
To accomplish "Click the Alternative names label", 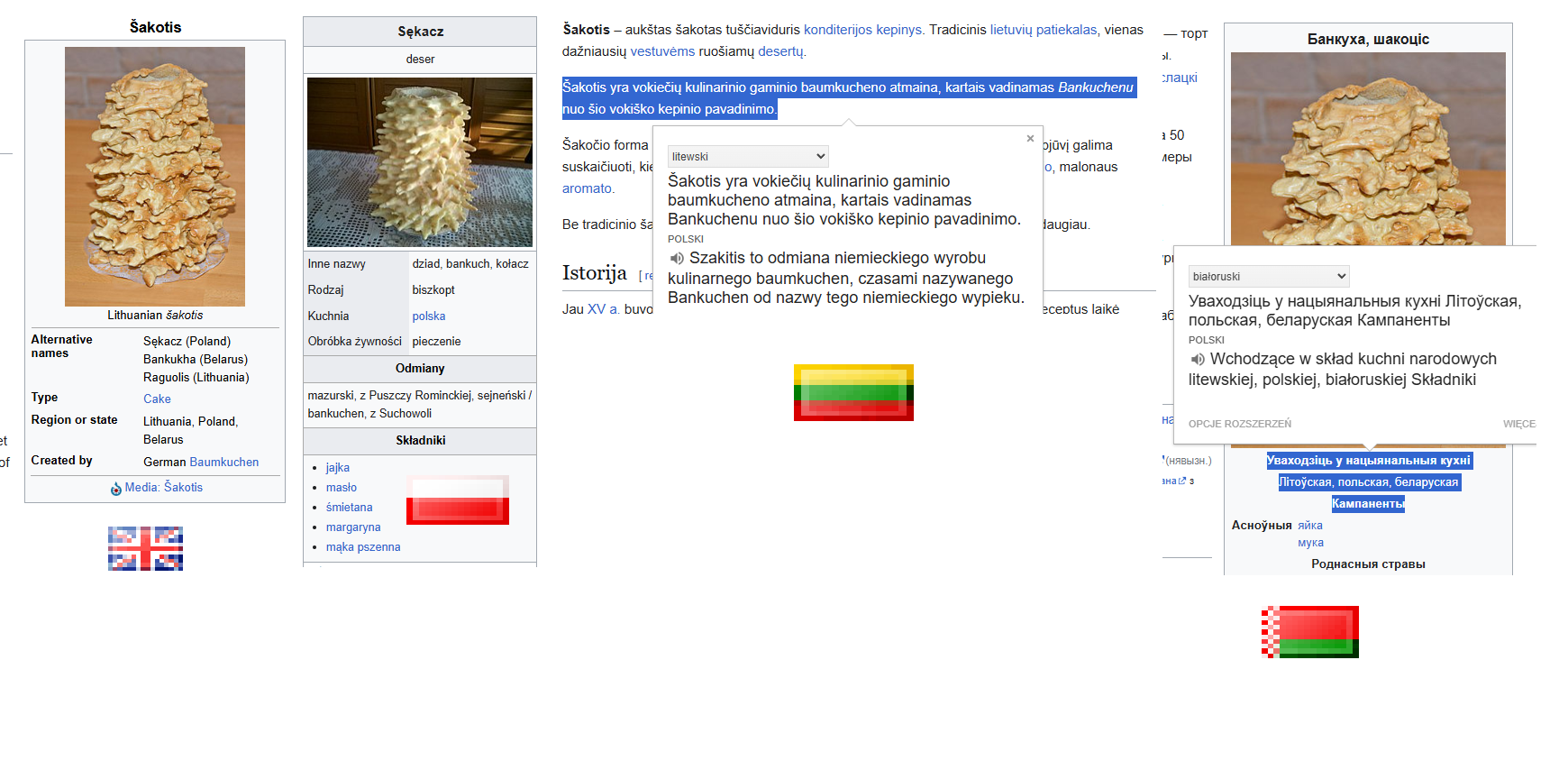I will [61, 346].
